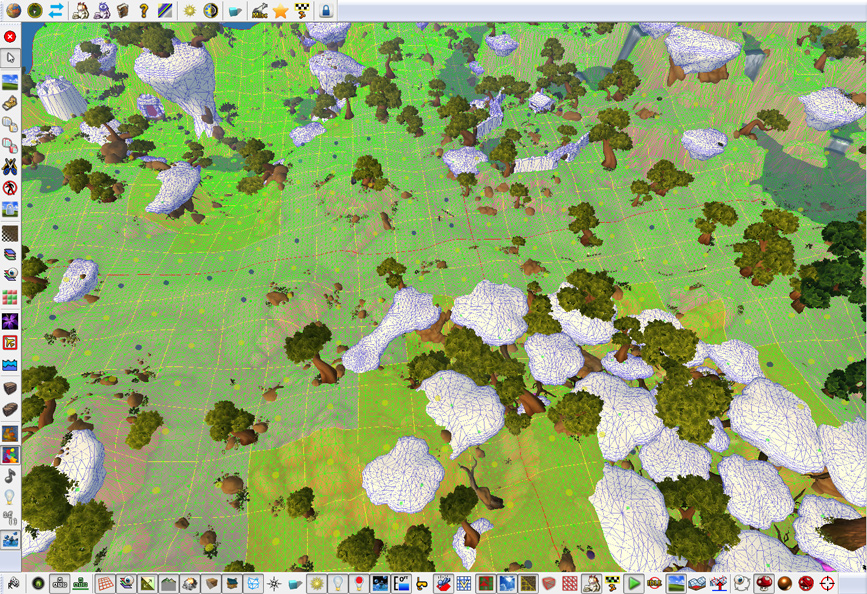
Task: Toggle the white light bulb button
Action: click(x=338, y=583)
